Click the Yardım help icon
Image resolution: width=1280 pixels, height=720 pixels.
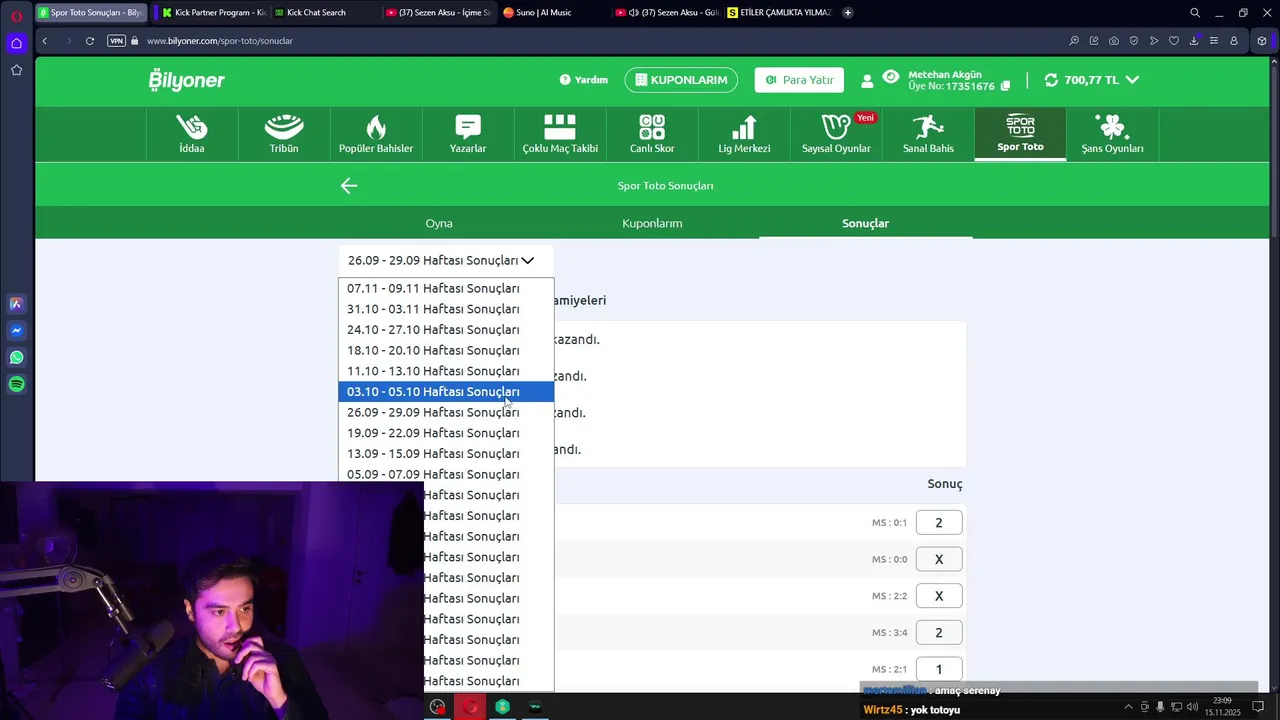[565, 80]
